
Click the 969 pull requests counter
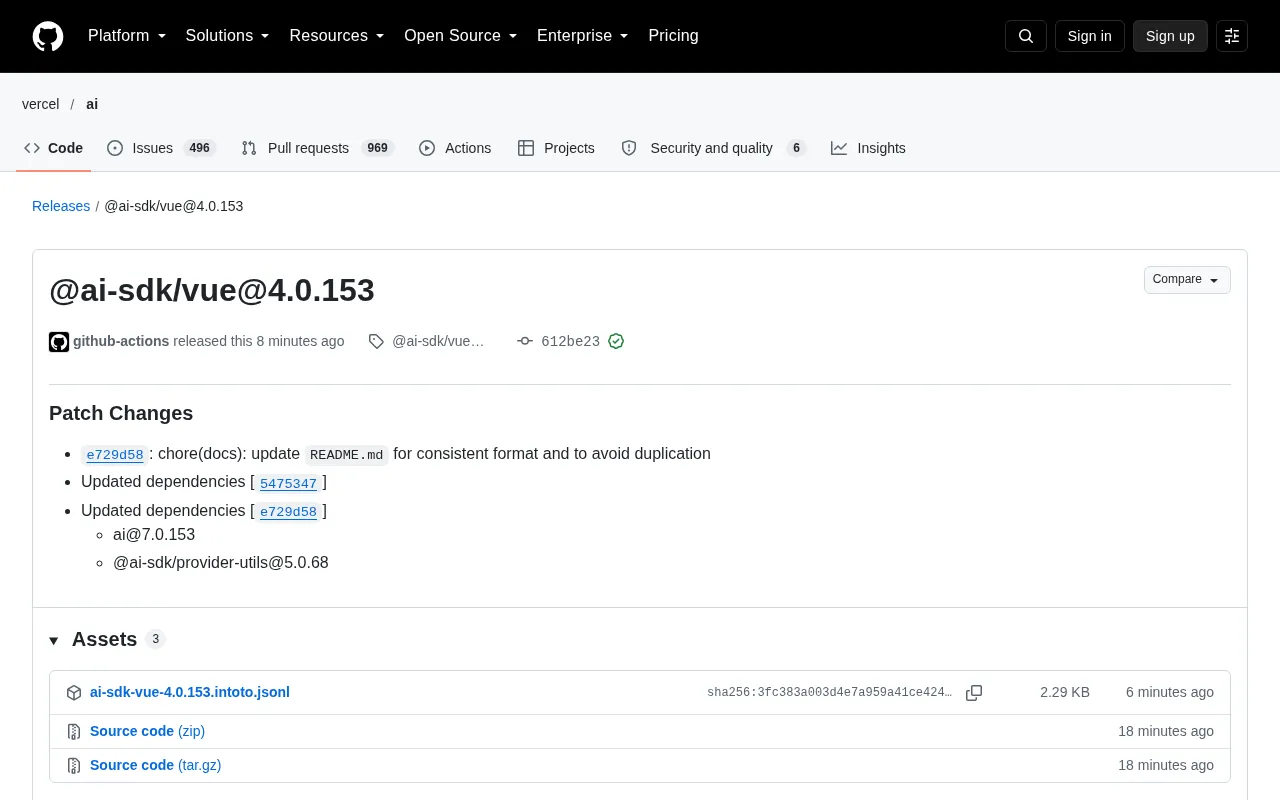click(x=377, y=148)
